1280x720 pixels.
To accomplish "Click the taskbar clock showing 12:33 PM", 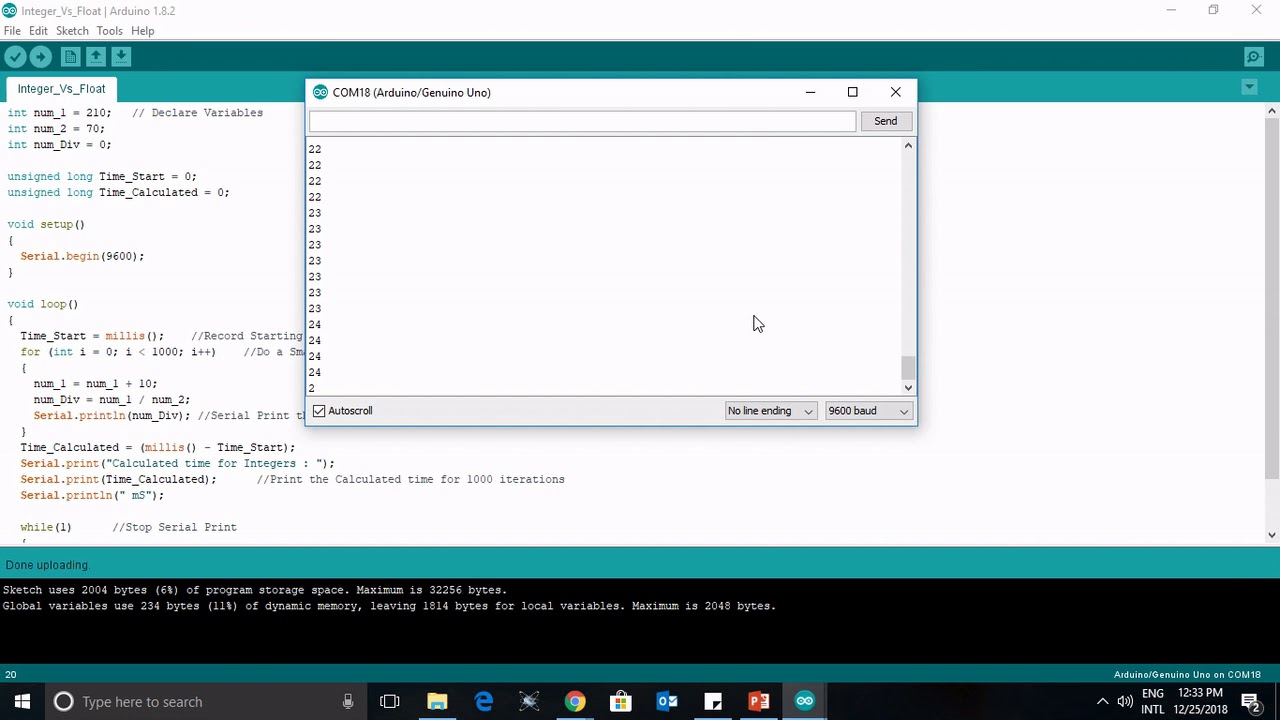I will click(1200, 701).
